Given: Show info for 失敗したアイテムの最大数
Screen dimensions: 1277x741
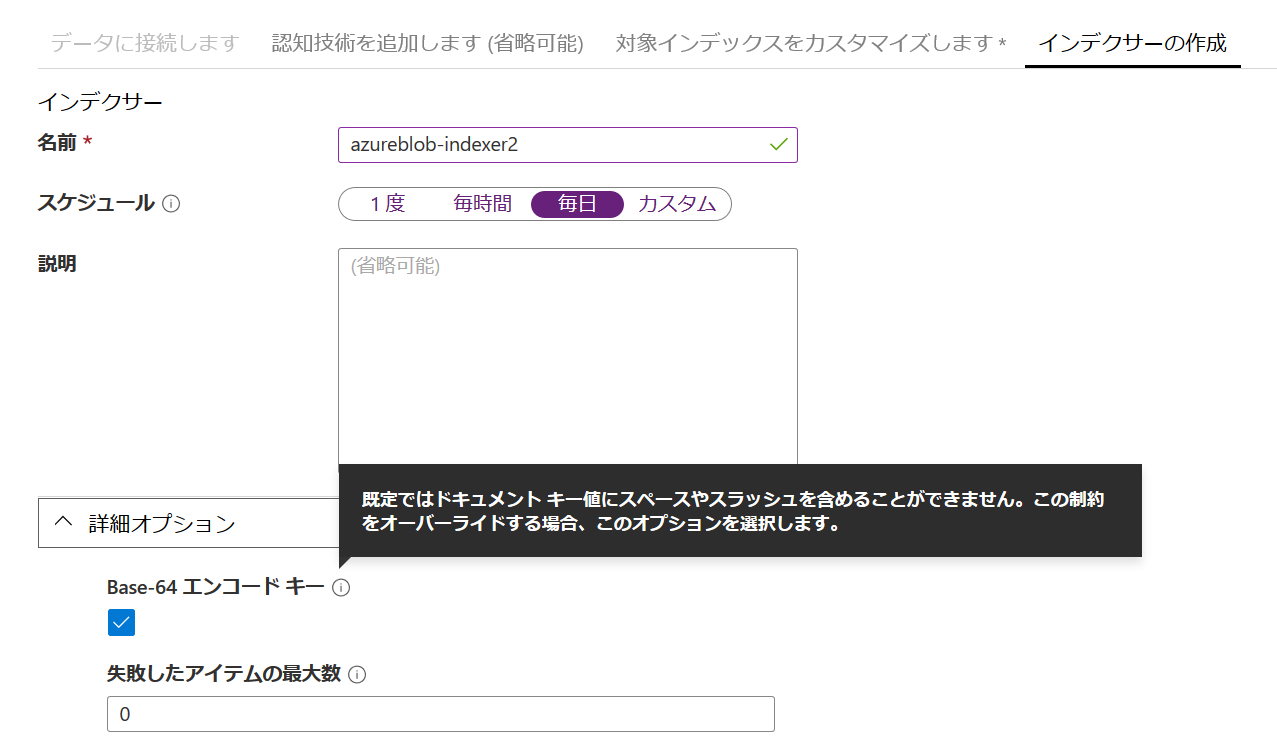Looking at the screenshot, I should tap(357, 675).
